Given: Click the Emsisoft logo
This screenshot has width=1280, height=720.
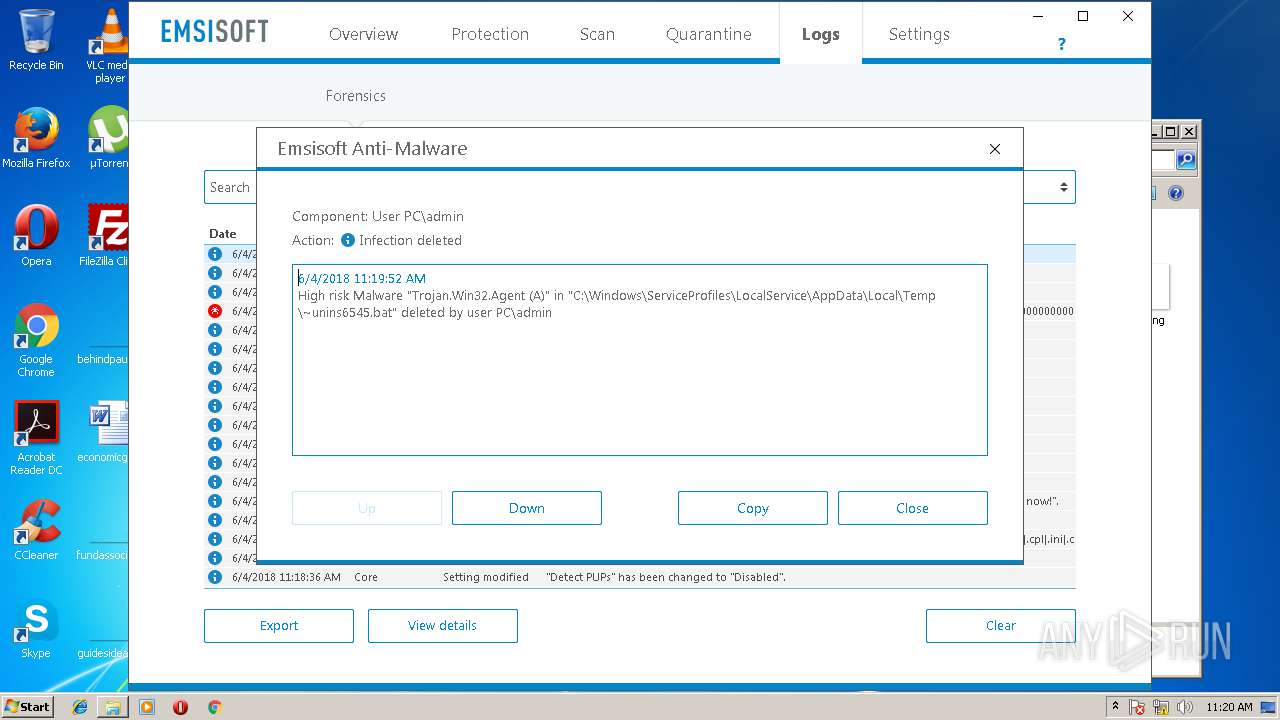Looking at the screenshot, I should (x=215, y=32).
